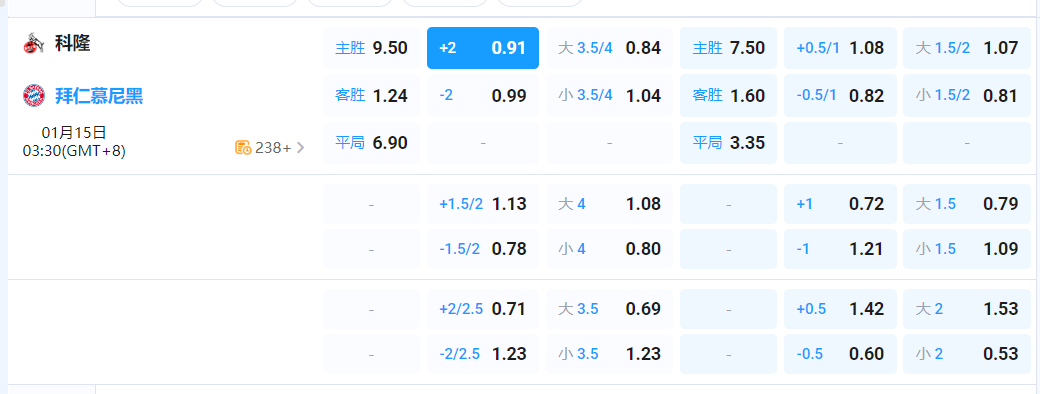
Task: Pick the -0.5/1 handicap at 0.82
Action: coord(840,96)
